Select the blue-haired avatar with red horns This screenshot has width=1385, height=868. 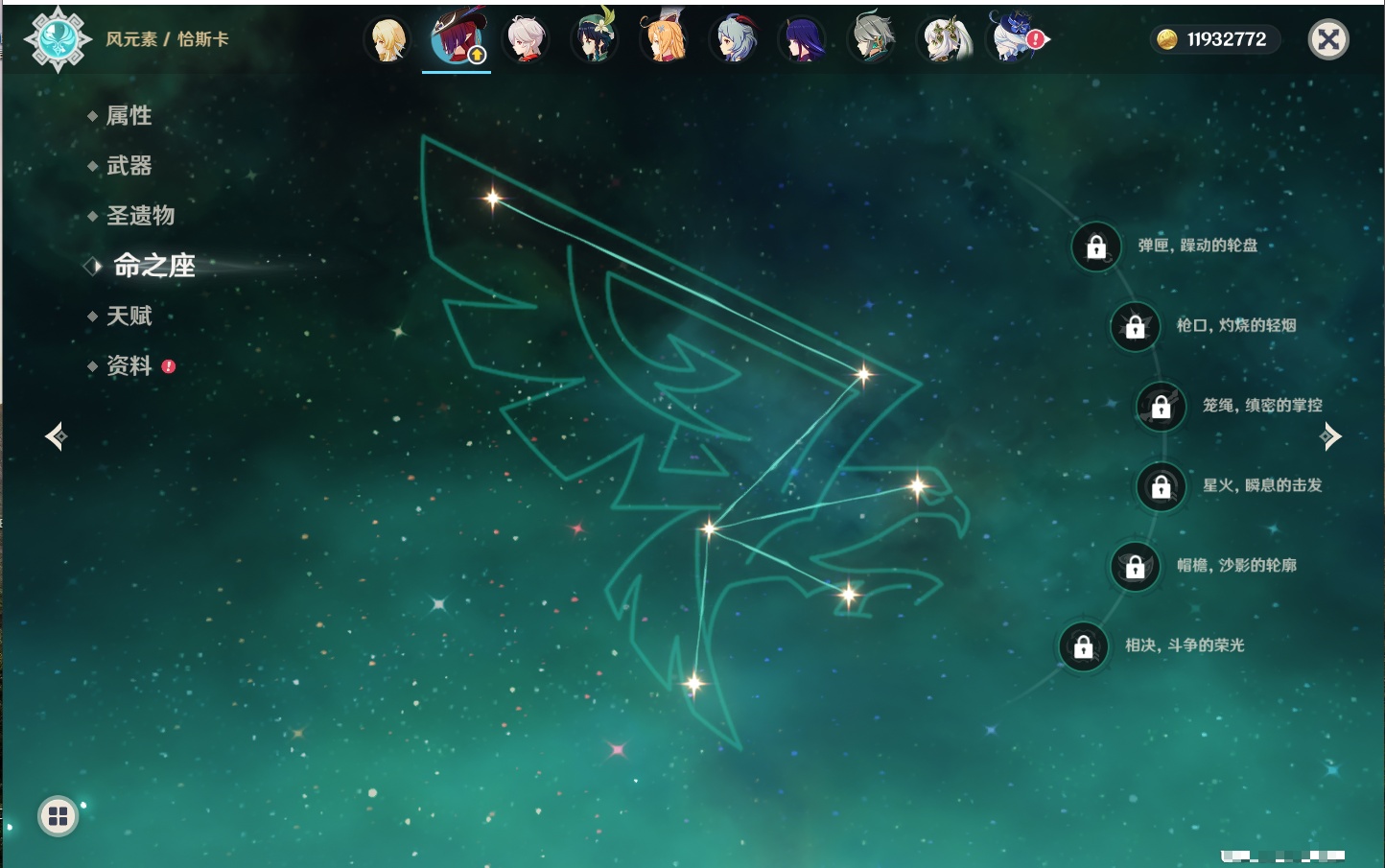point(734,39)
